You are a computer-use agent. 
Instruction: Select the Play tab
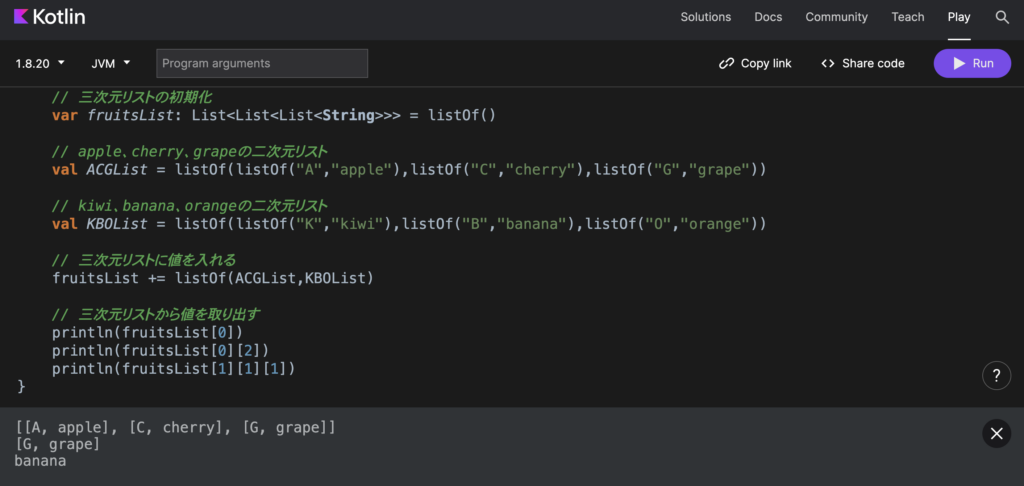coord(959,17)
